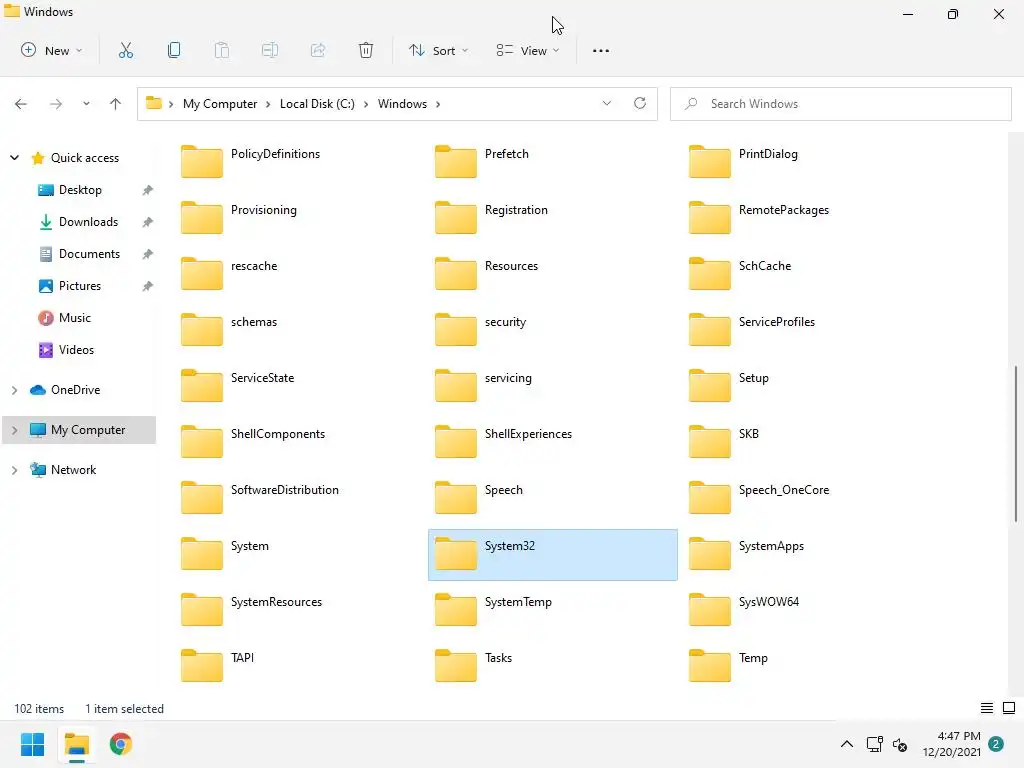Click the Copy icon in toolbar
This screenshot has height=768, width=1024.
[x=174, y=50]
